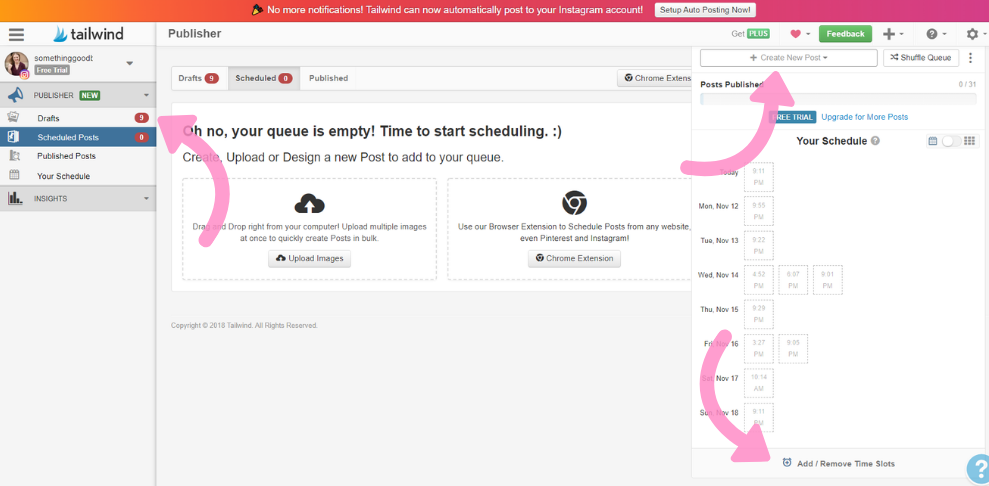Click the Published Posts sidebar icon
Screen dimensions: 989x486
14,156
